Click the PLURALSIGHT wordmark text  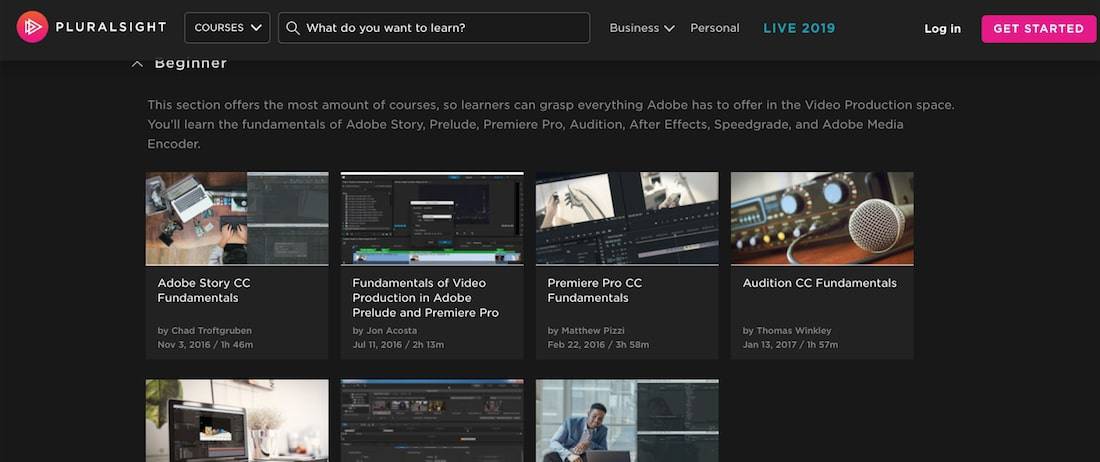(111, 27)
